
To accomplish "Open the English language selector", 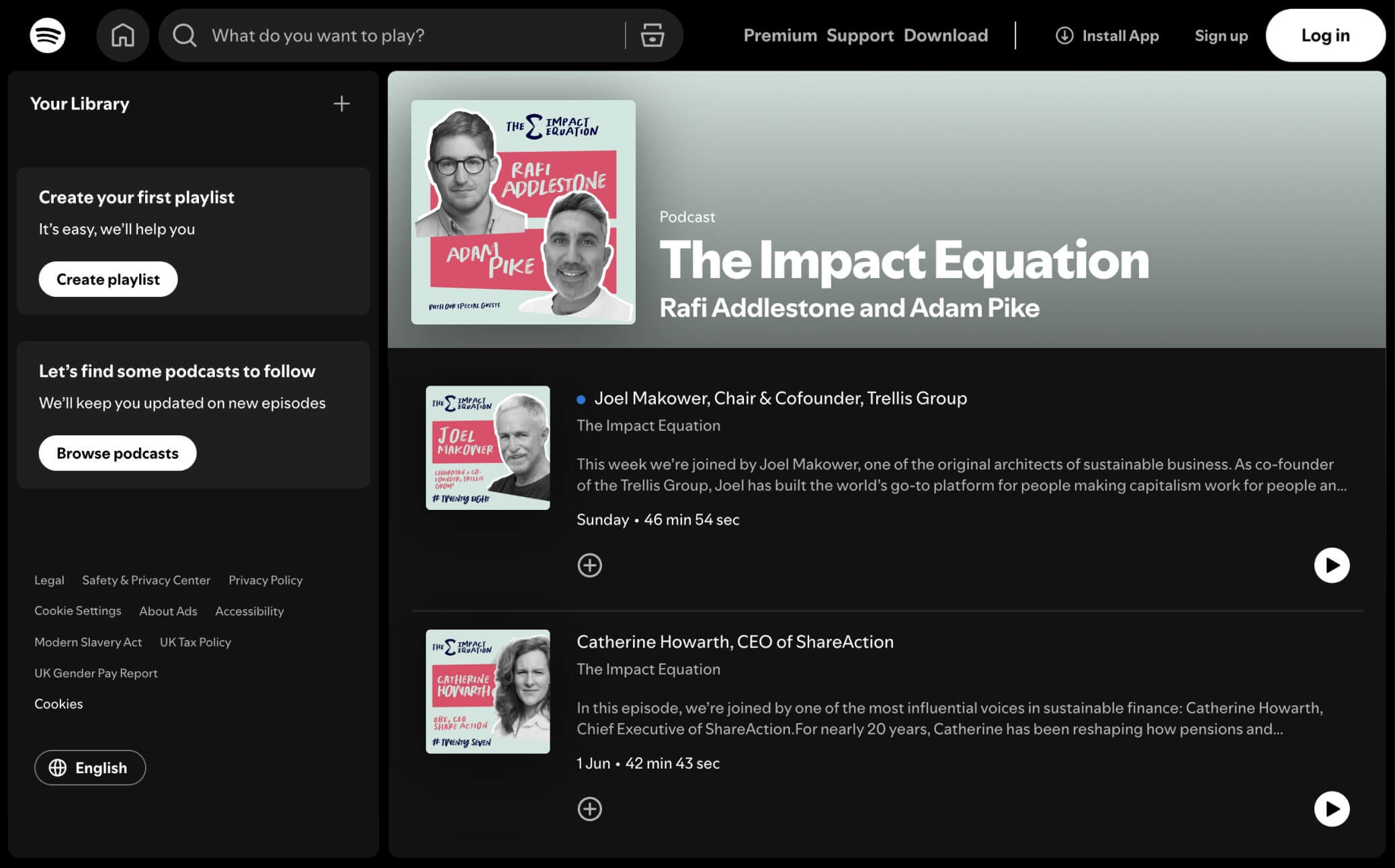I will pos(90,767).
